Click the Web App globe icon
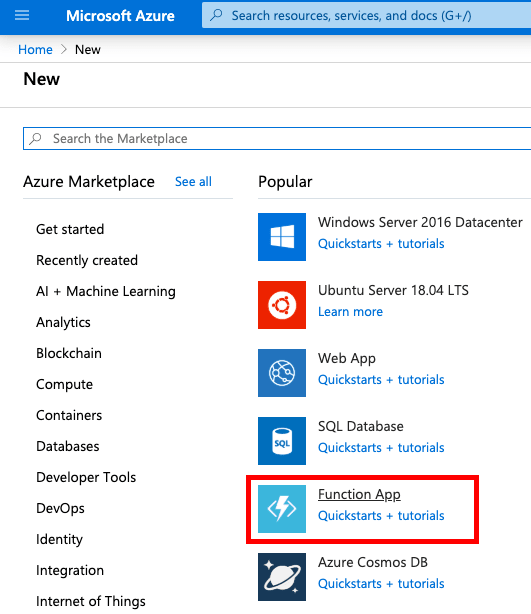The height and width of the screenshot is (614, 531). (282, 373)
